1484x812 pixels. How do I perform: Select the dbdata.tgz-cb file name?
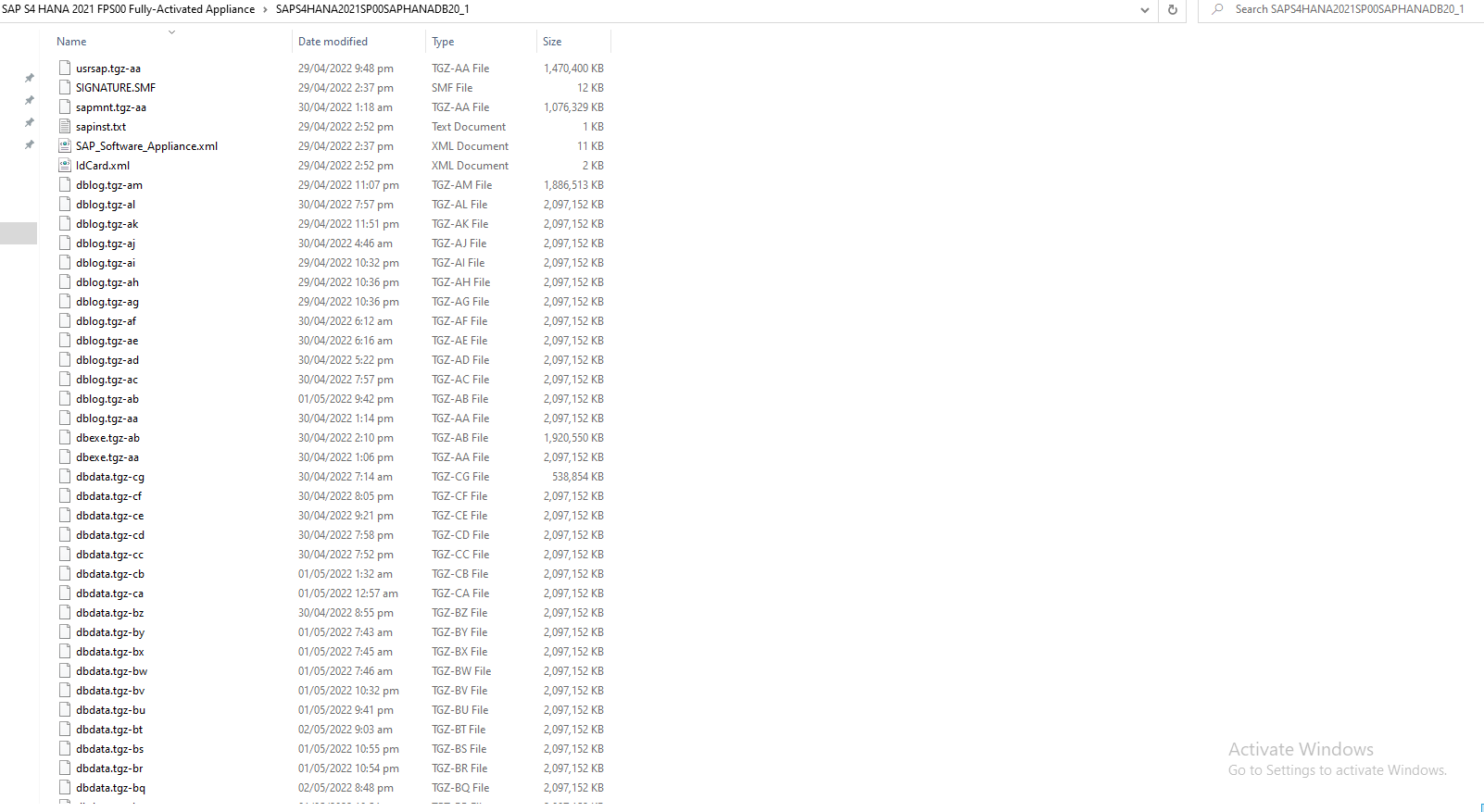[110, 574]
